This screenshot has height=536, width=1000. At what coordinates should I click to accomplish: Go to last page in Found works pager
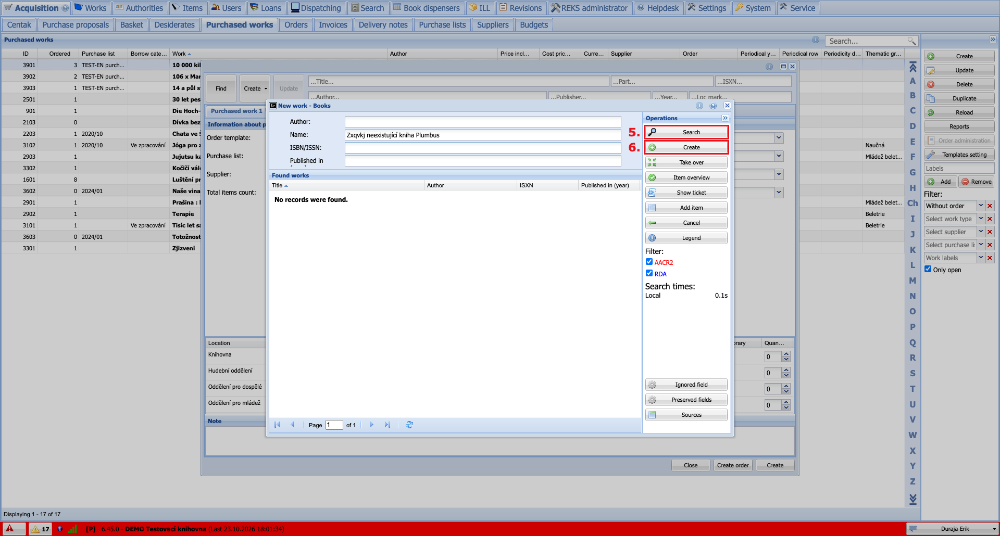(387, 424)
